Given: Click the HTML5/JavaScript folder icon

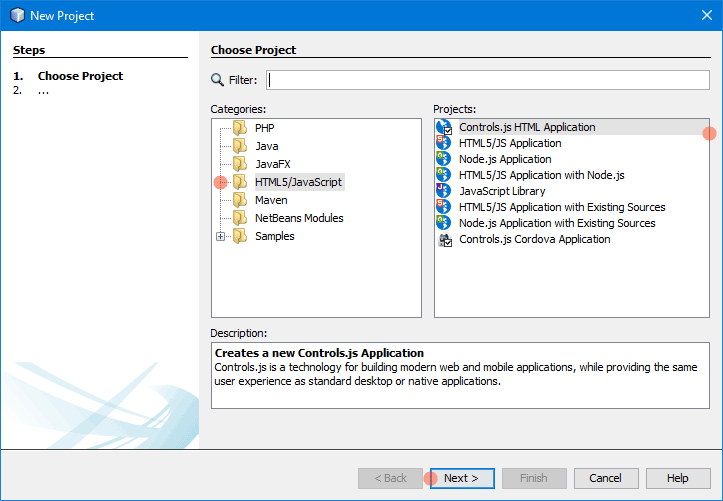Looking at the screenshot, I should tap(240, 182).
